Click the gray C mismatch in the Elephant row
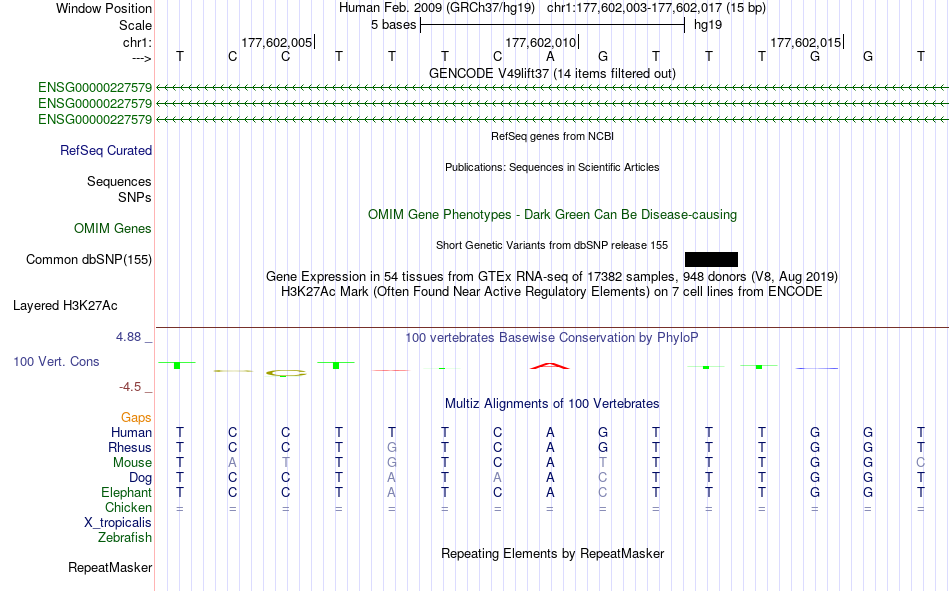This screenshot has height=591, width=950. click(603, 493)
